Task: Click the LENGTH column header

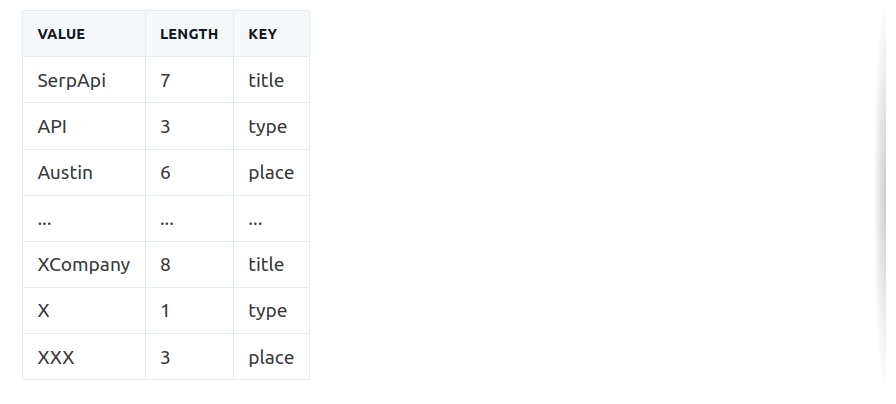Action: (189, 34)
